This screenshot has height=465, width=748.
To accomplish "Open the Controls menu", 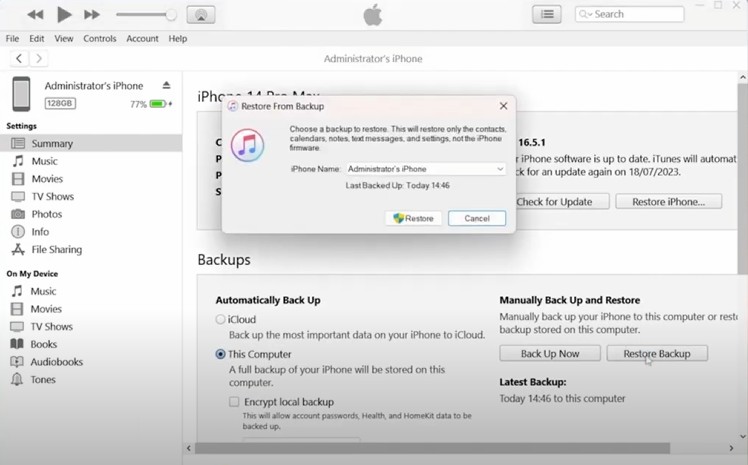I will (x=100, y=39).
